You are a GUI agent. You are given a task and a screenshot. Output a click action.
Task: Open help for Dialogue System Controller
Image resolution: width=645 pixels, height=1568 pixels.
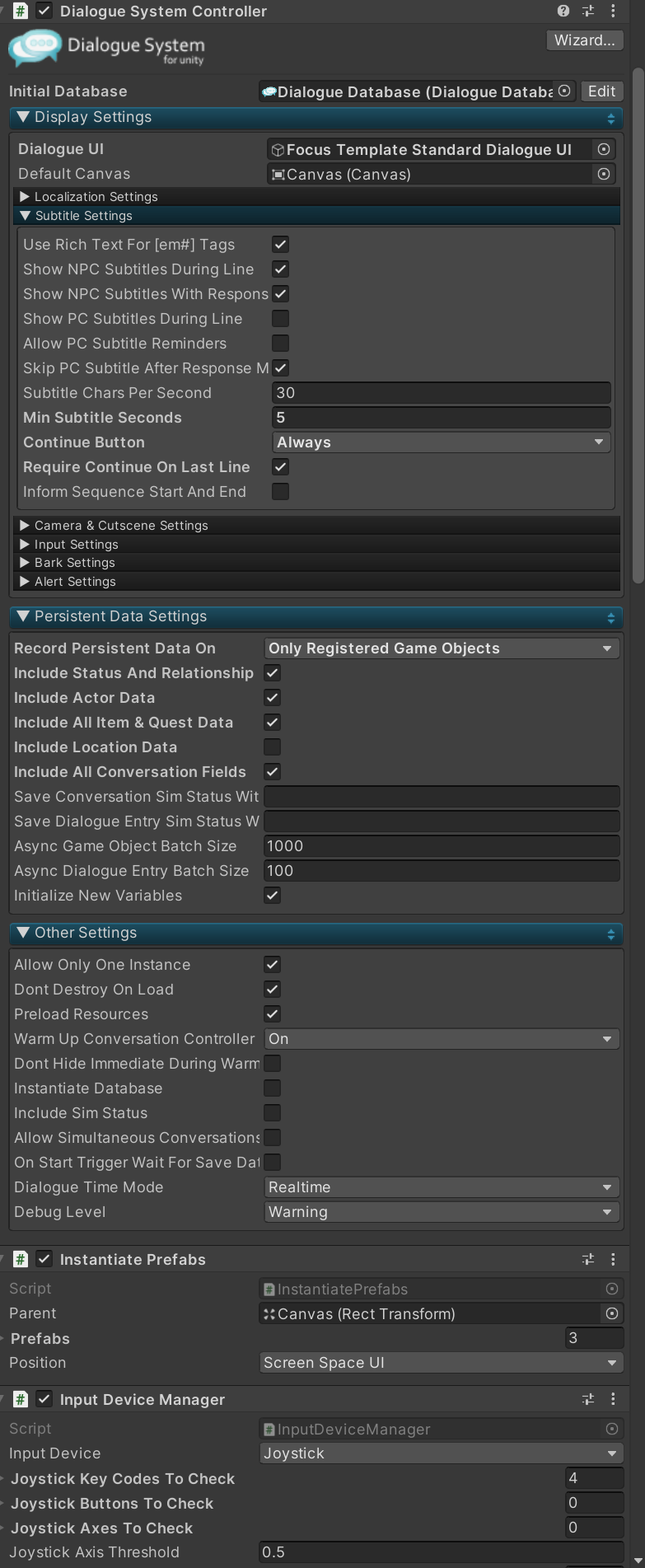(563, 11)
